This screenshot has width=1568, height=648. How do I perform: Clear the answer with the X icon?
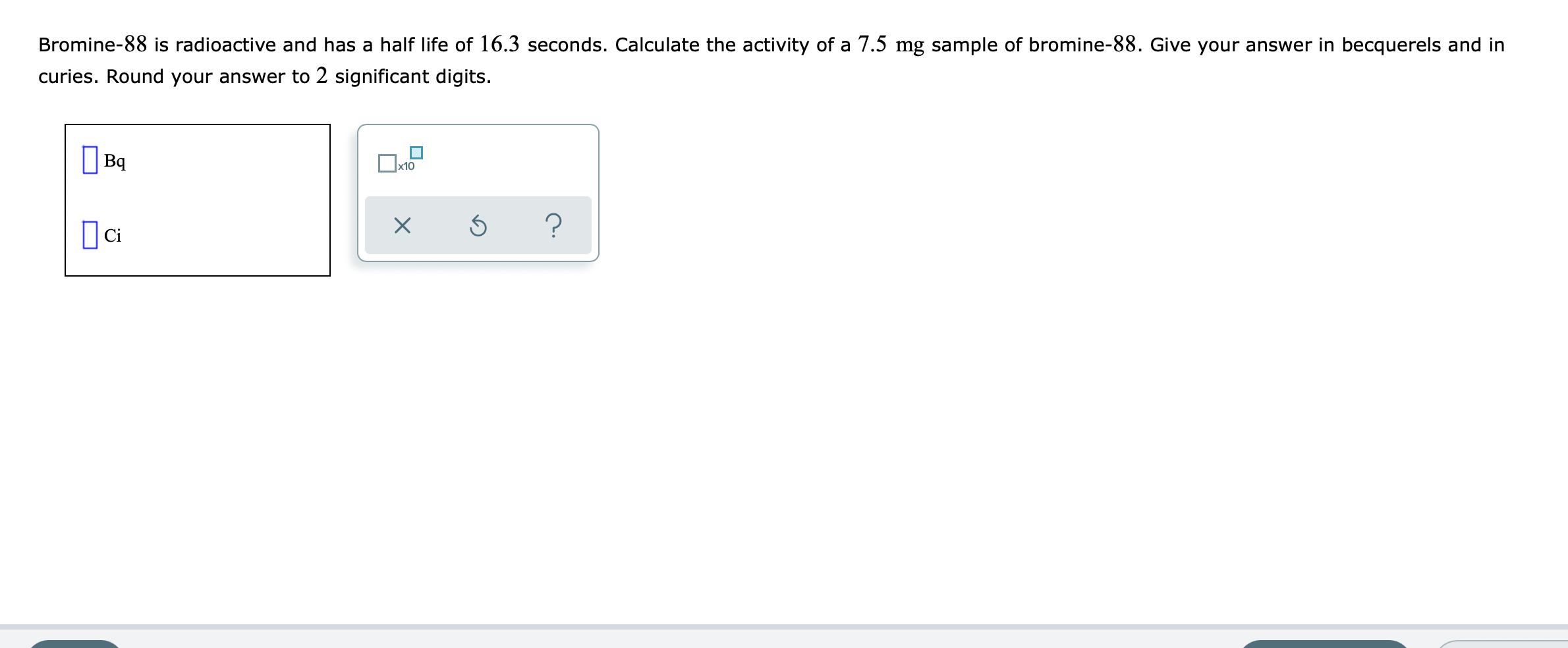(402, 226)
